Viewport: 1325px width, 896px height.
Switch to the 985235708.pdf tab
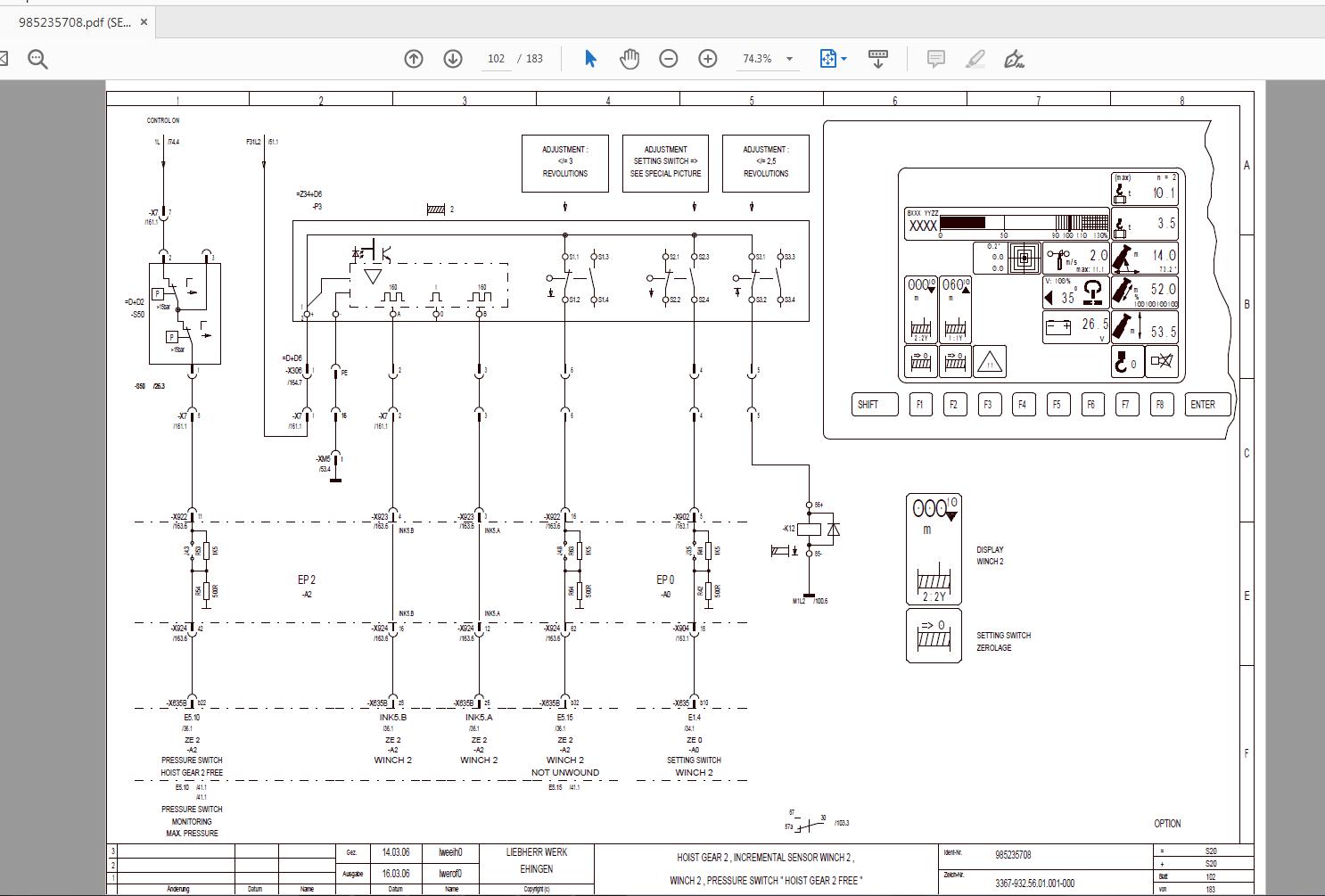click(75, 22)
